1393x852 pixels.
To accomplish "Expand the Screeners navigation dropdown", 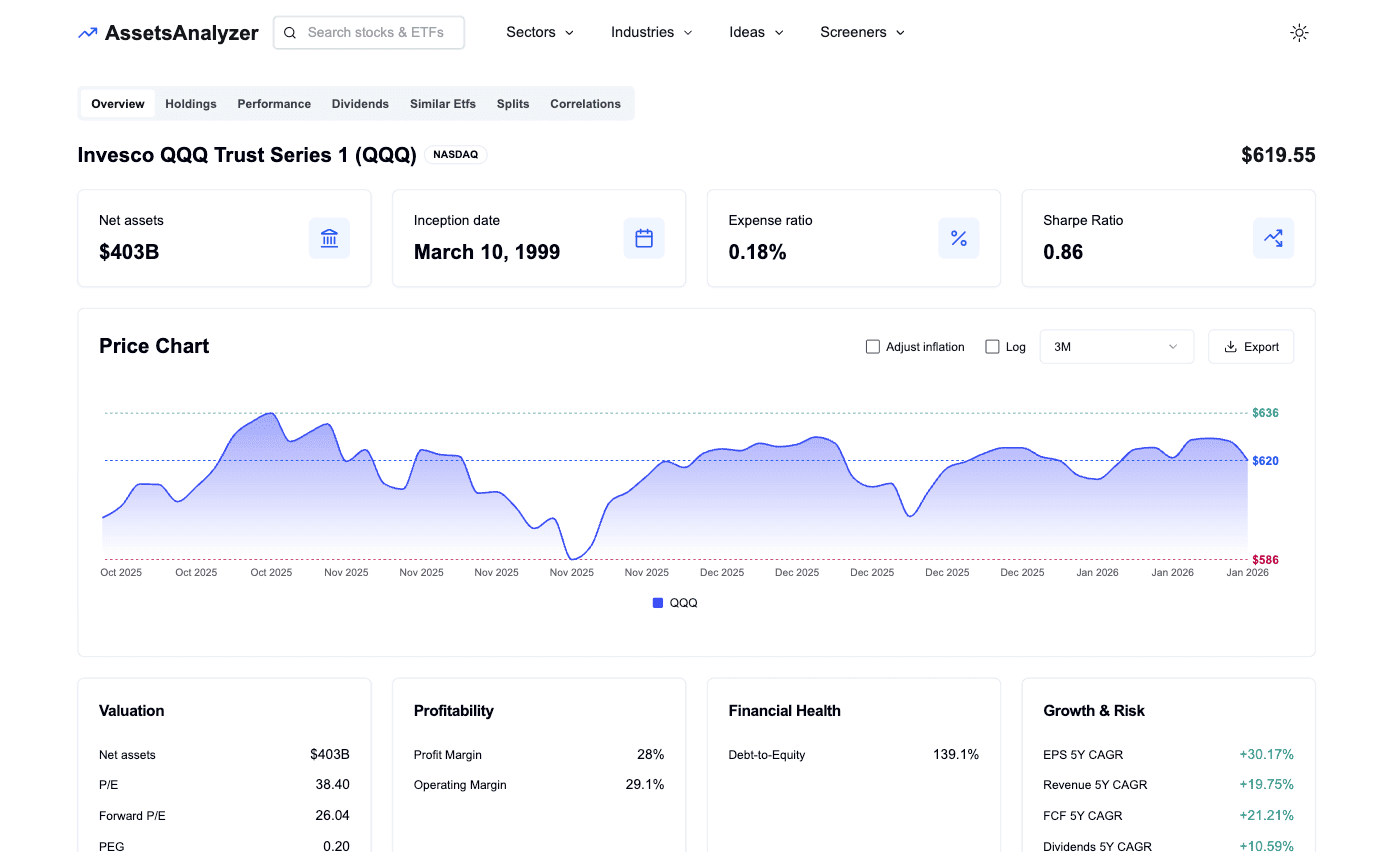I will point(861,32).
